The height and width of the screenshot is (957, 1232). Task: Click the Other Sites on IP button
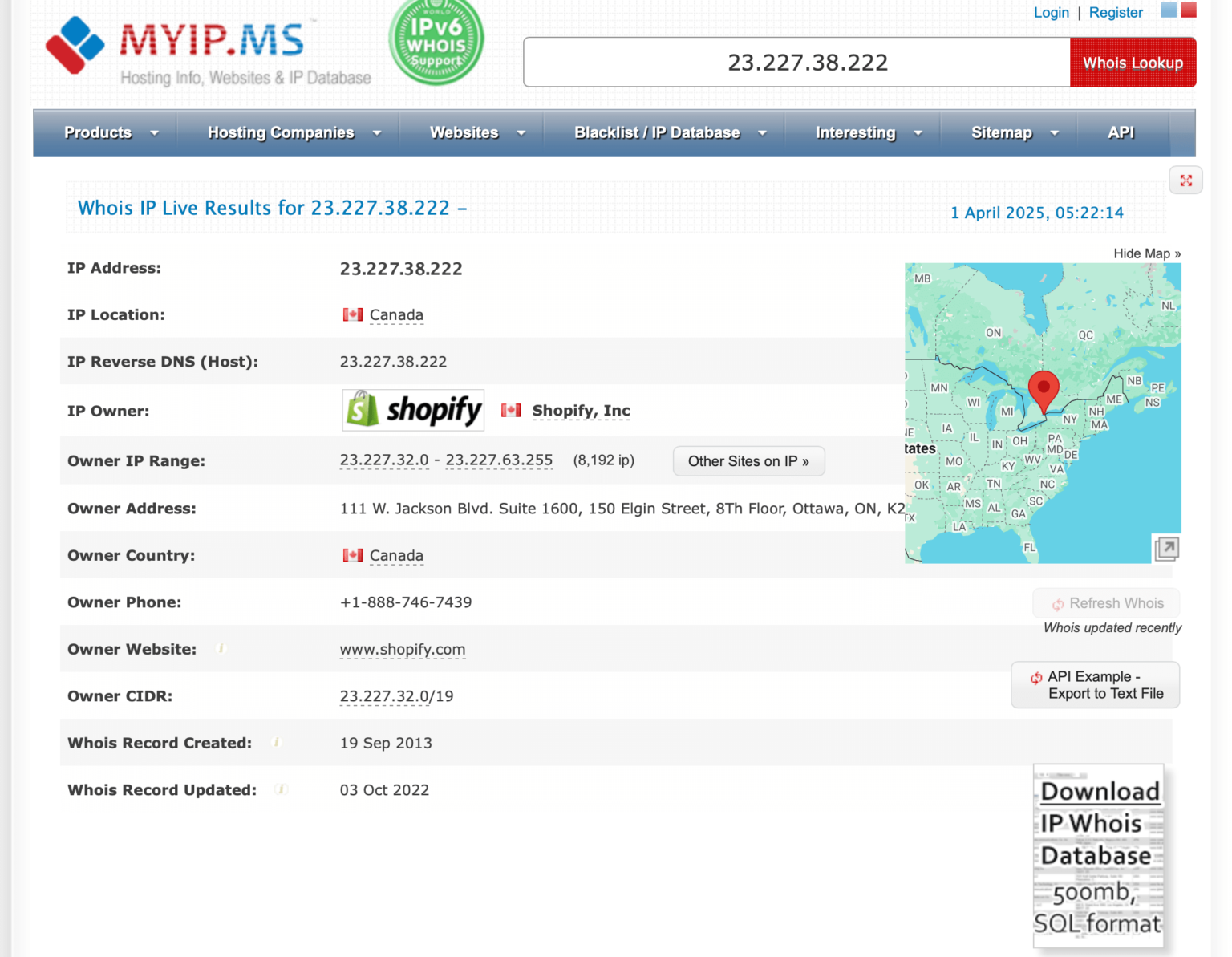(748, 460)
